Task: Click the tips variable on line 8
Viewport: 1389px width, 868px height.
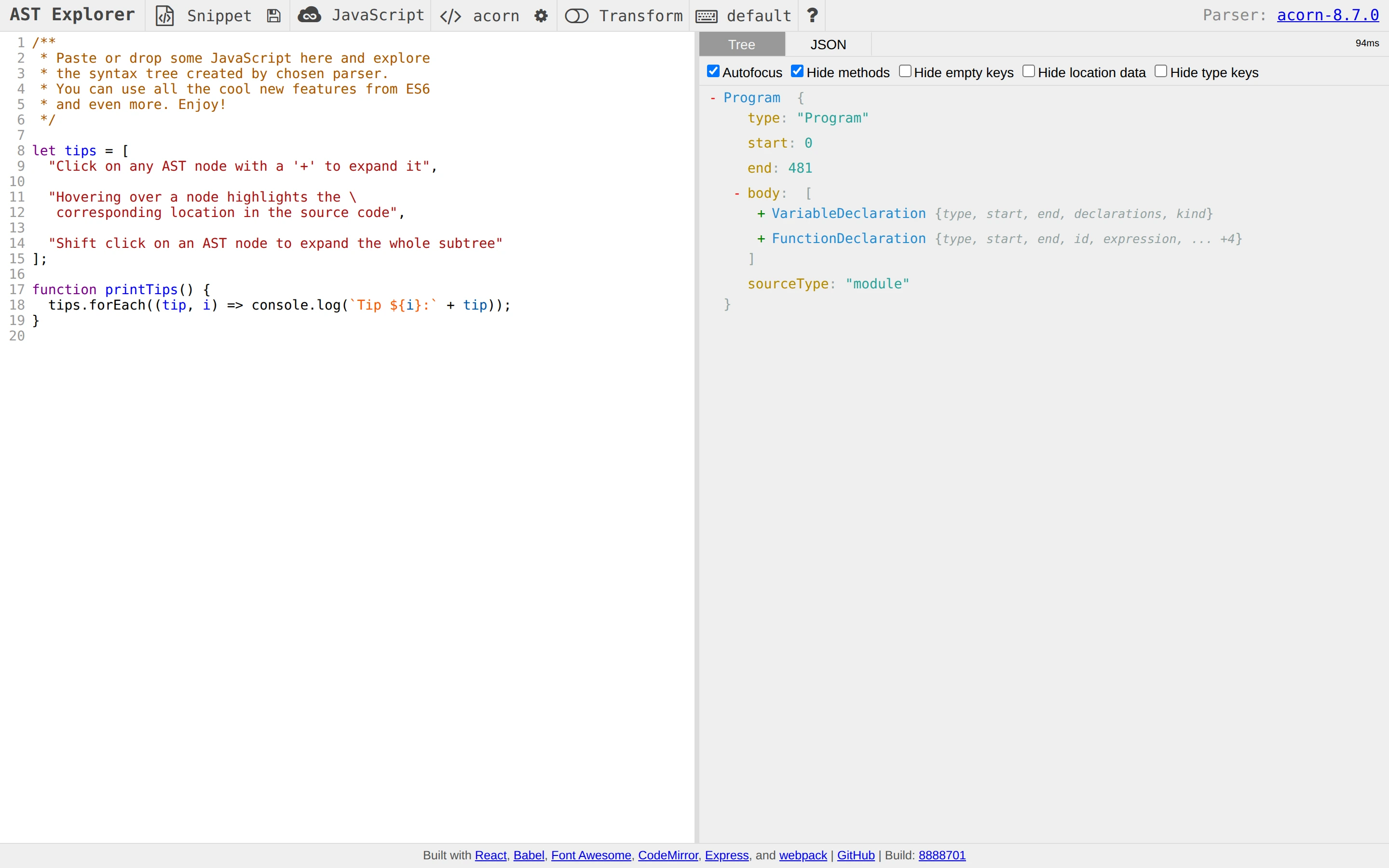Action: point(81,151)
